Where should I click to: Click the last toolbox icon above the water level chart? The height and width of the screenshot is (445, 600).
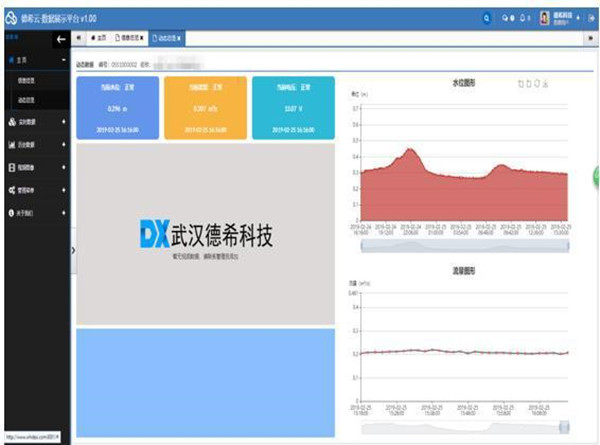point(545,83)
